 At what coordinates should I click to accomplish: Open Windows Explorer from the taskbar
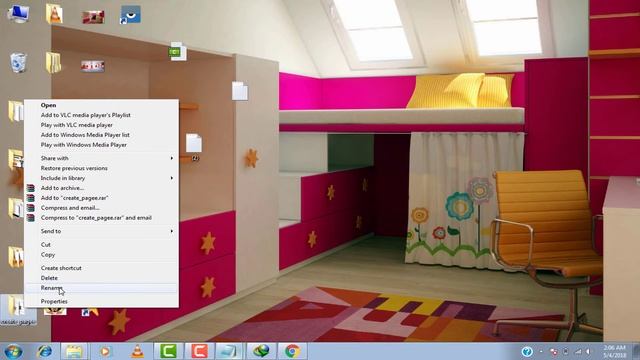click(74, 351)
